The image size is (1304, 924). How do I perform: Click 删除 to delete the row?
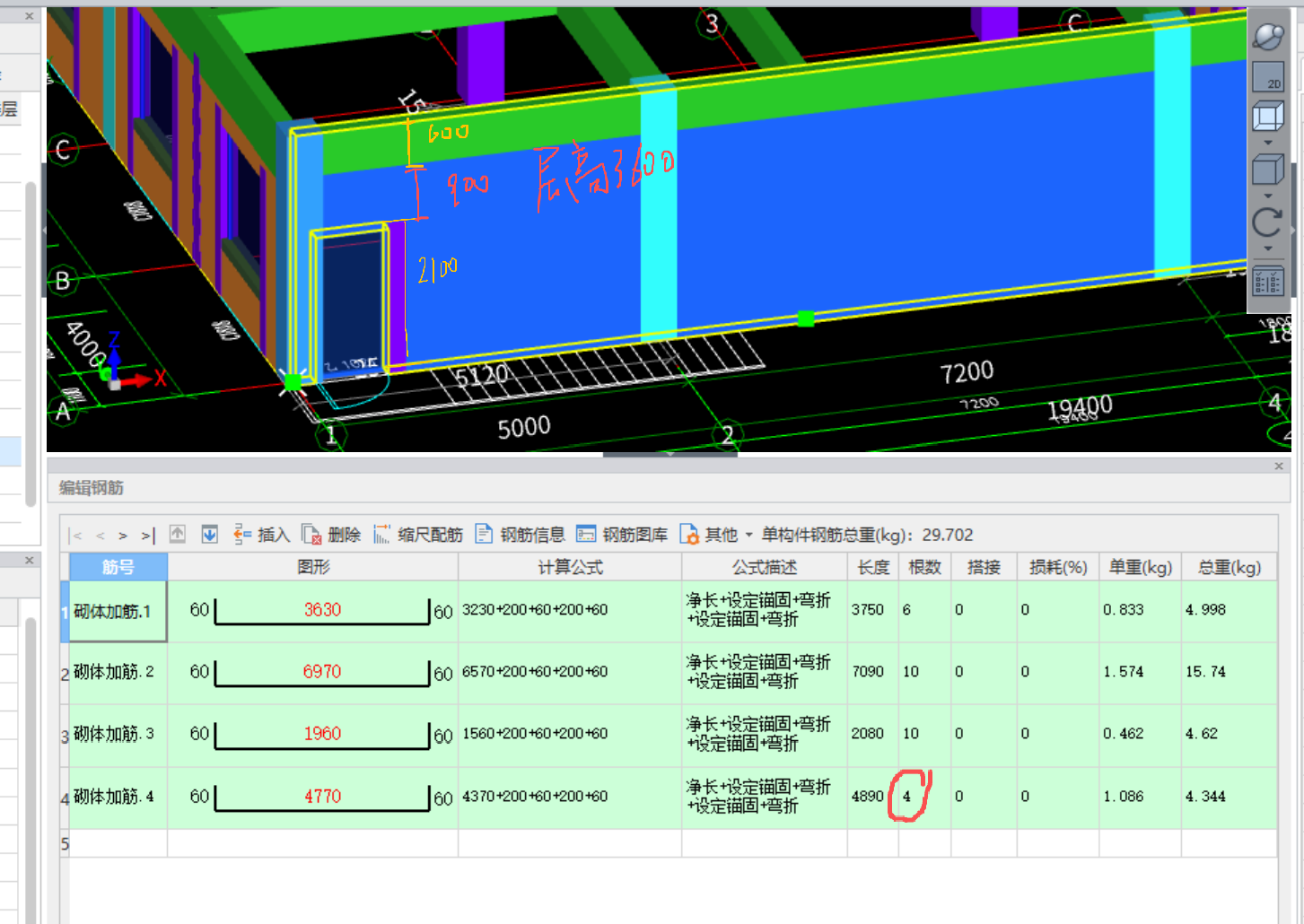click(331, 535)
